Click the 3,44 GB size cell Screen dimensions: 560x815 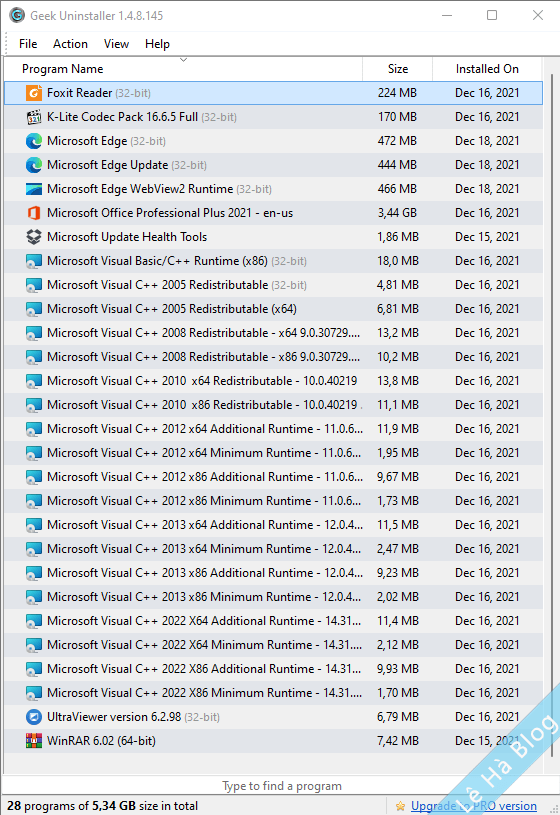[398, 213]
